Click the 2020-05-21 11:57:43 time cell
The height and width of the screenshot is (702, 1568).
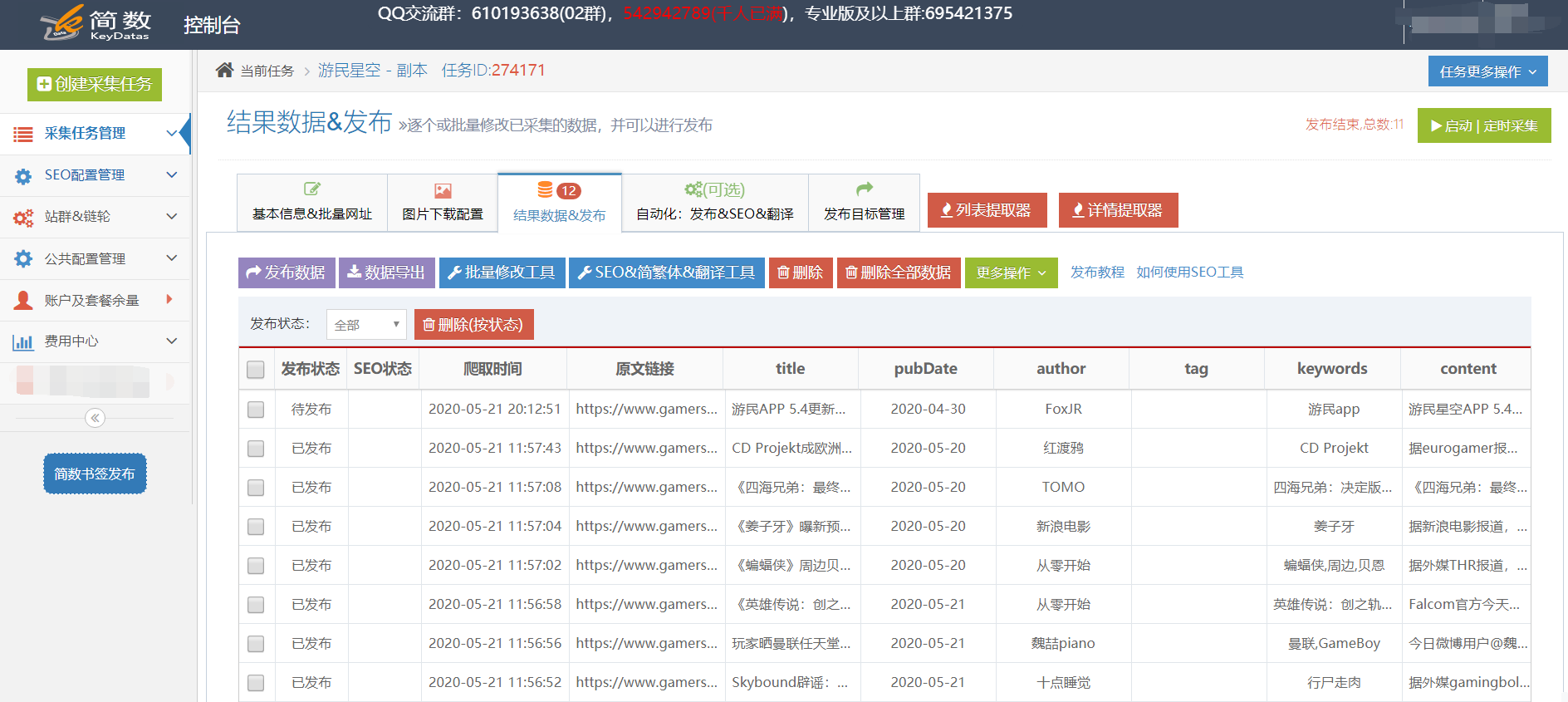coord(495,449)
